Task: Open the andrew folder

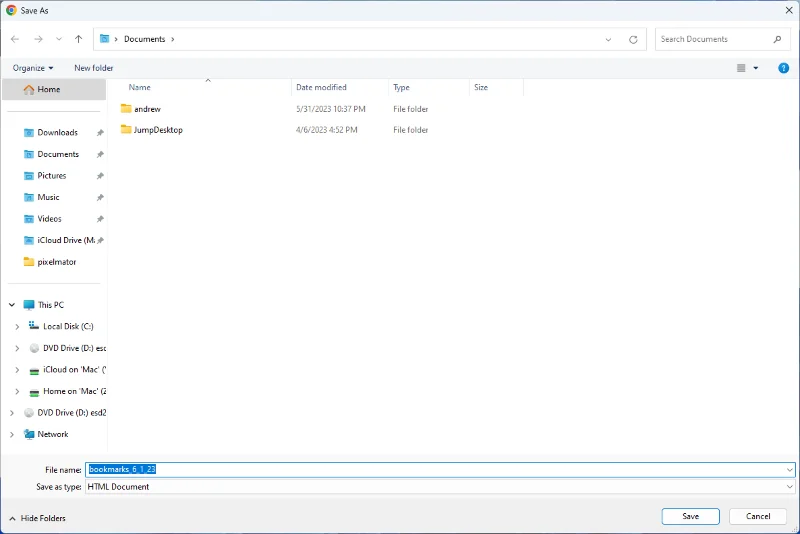Action: tap(147, 108)
